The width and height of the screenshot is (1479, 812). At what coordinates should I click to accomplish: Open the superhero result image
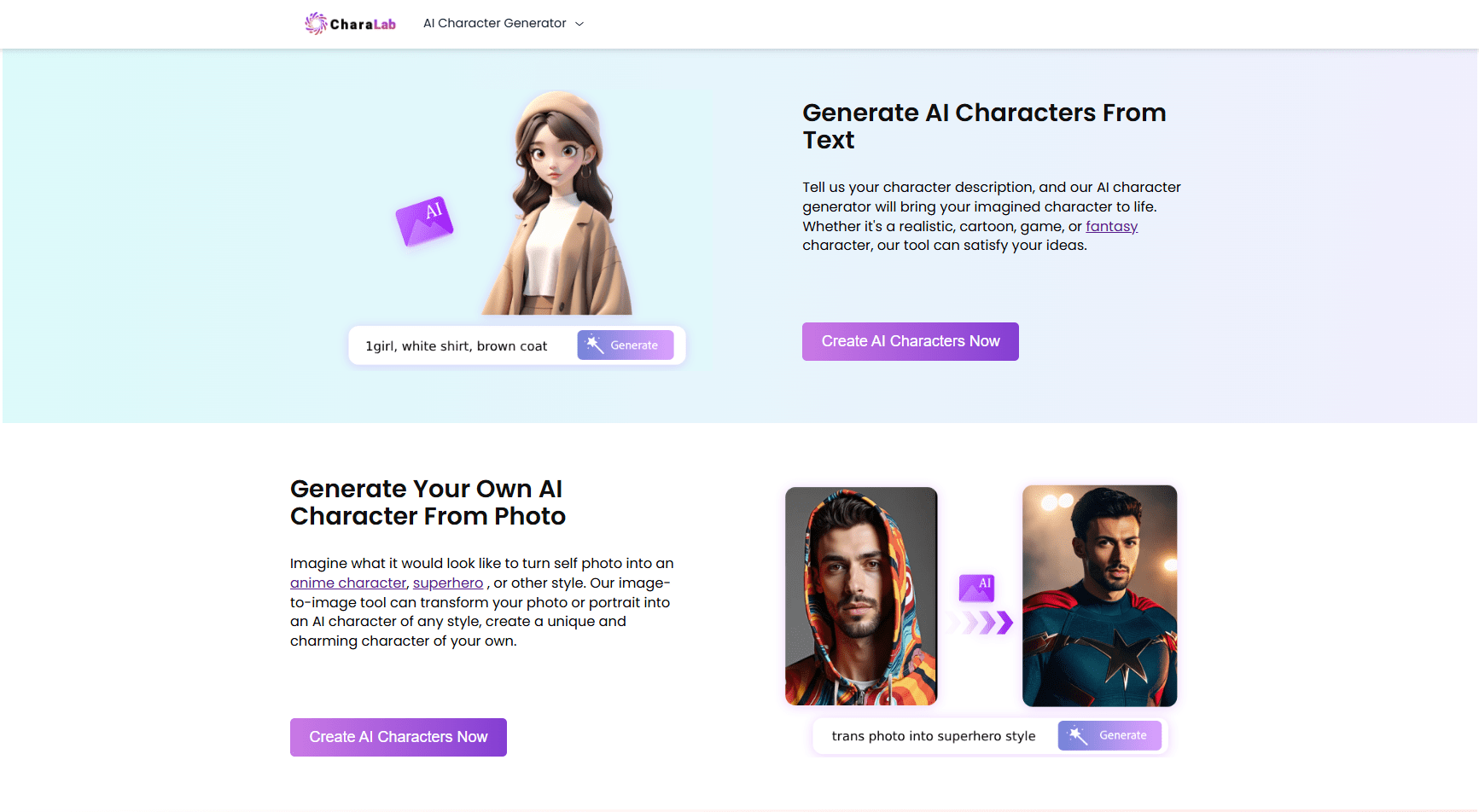(1099, 596)
